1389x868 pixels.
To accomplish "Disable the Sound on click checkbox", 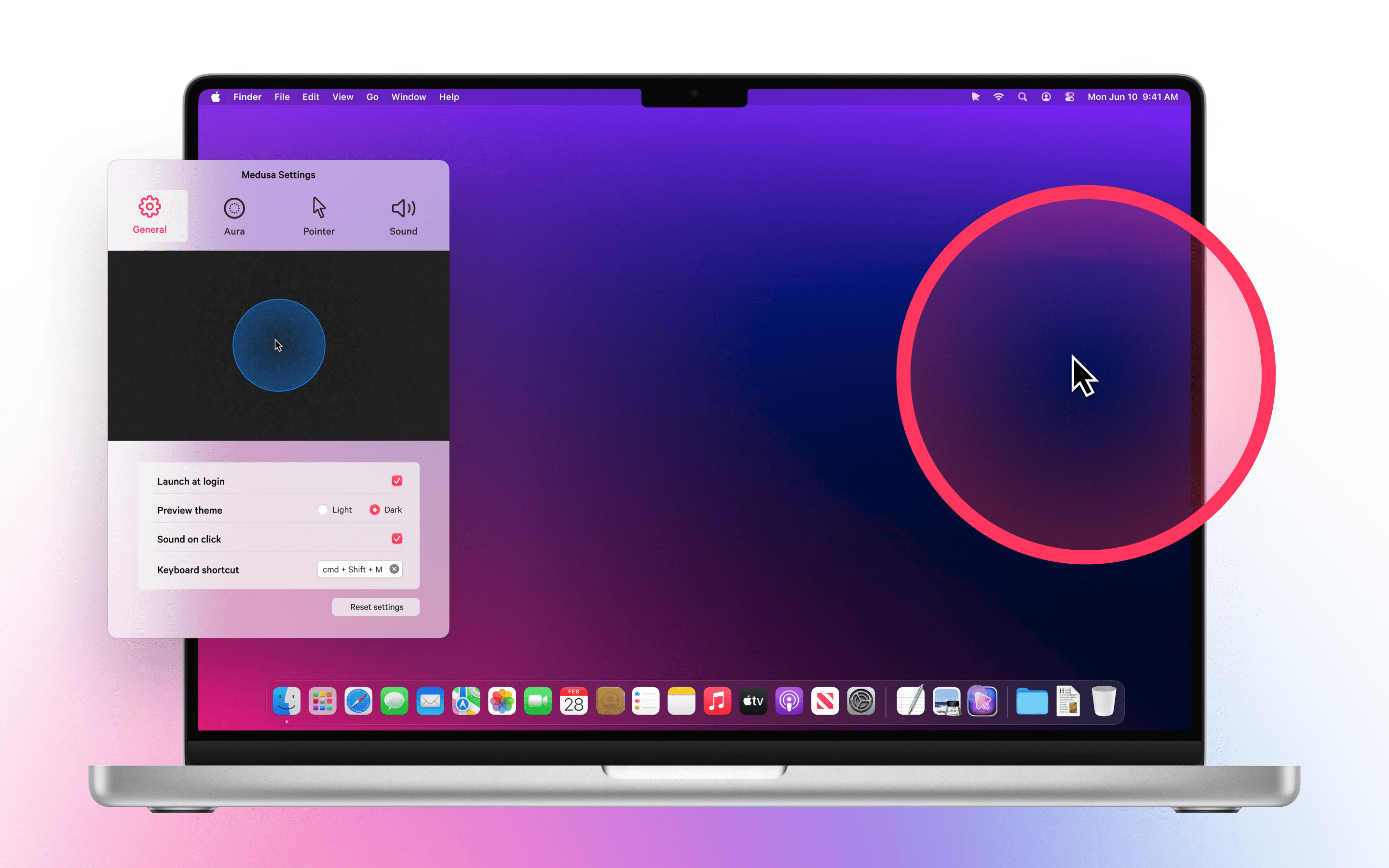I will pyautogui.click(x=396, y=539).
